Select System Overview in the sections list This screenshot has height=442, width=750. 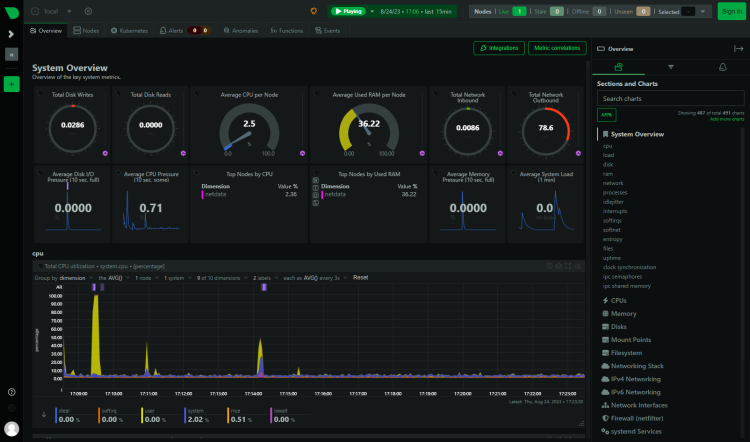pyautogui.click(x=637, y=134)
